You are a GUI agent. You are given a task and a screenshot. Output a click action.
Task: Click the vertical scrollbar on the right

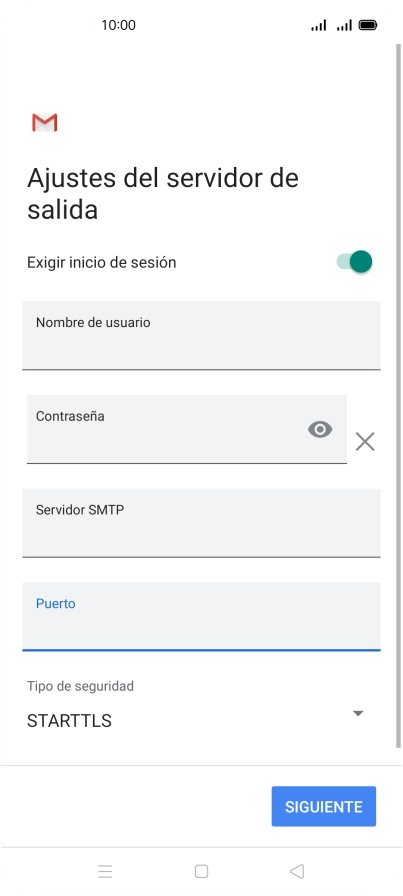click(398, 395)
